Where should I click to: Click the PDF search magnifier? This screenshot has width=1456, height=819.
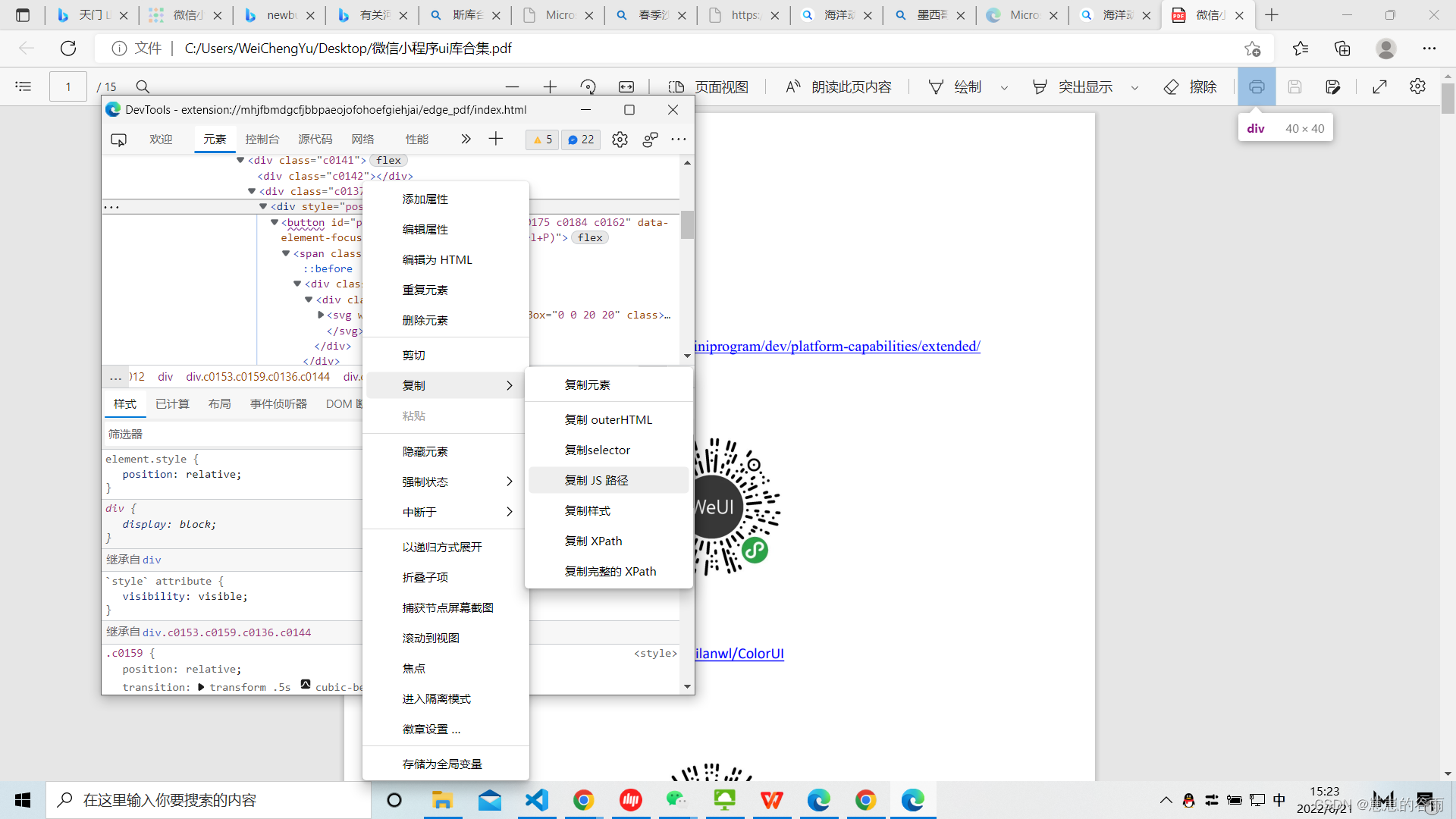pos(143,87)
